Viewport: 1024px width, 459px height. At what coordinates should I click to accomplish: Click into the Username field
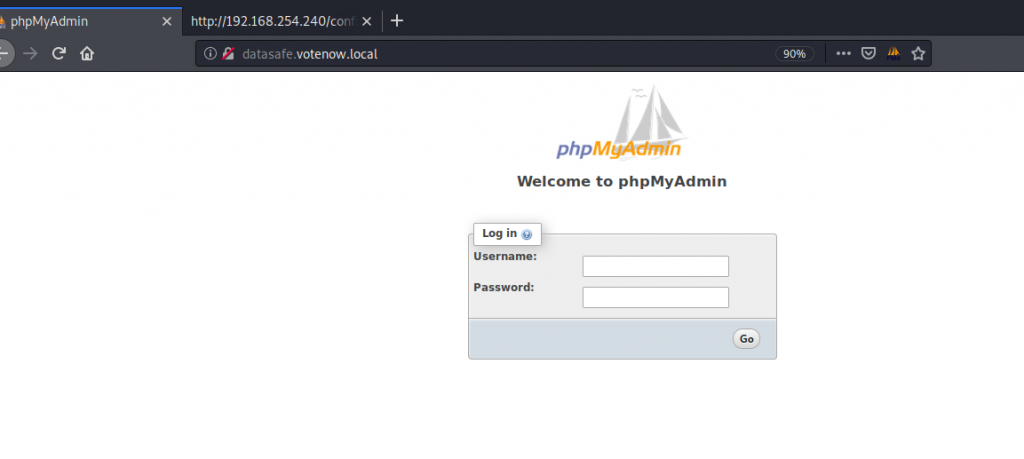(x=655, y=266)
